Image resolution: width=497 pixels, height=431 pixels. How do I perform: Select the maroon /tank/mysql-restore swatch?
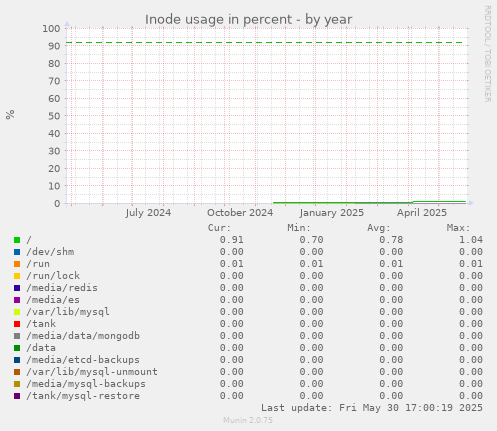point(17,396)
